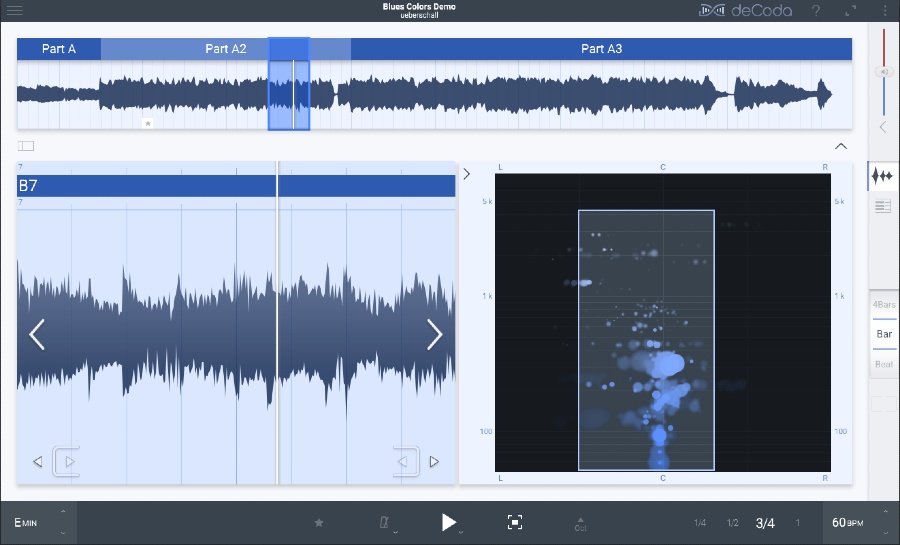The image size is (900, 545).
Task: Select the Part A section tab
Action: tap(59, 49)
